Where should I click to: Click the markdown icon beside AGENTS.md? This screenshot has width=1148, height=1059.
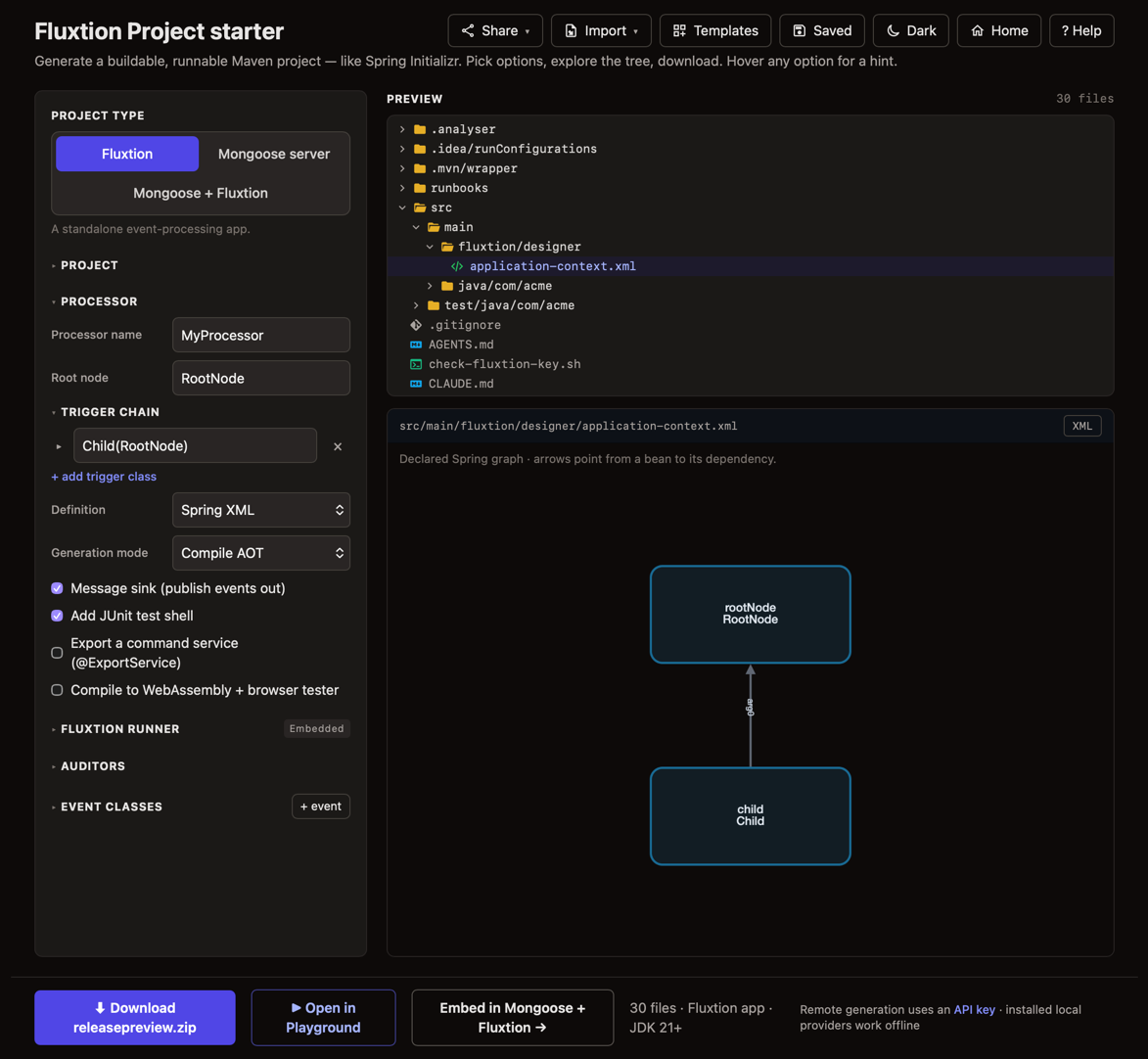tap(416, 345)
